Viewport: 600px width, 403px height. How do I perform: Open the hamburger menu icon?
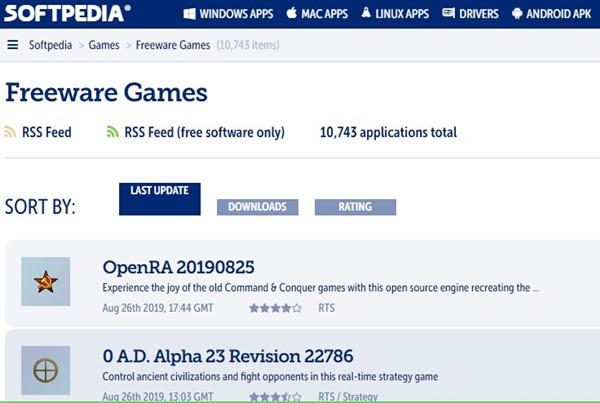coord(13,45)
